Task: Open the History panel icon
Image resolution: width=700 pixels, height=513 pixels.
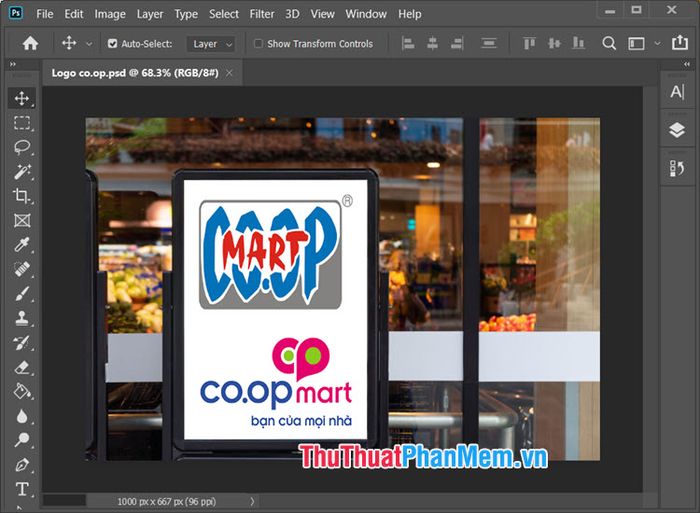Action: coord(677,169)
